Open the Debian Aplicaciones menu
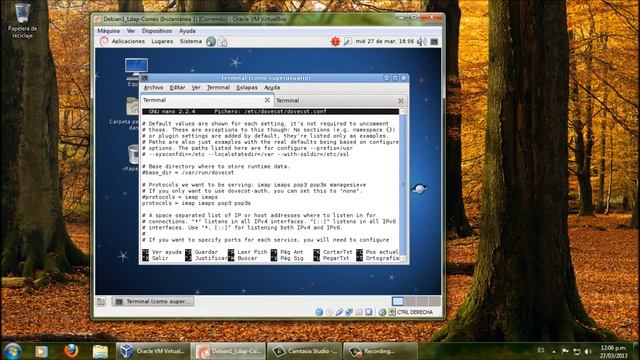Image resolution: width=640 pixels, height=360 pixels. (128, 41)
